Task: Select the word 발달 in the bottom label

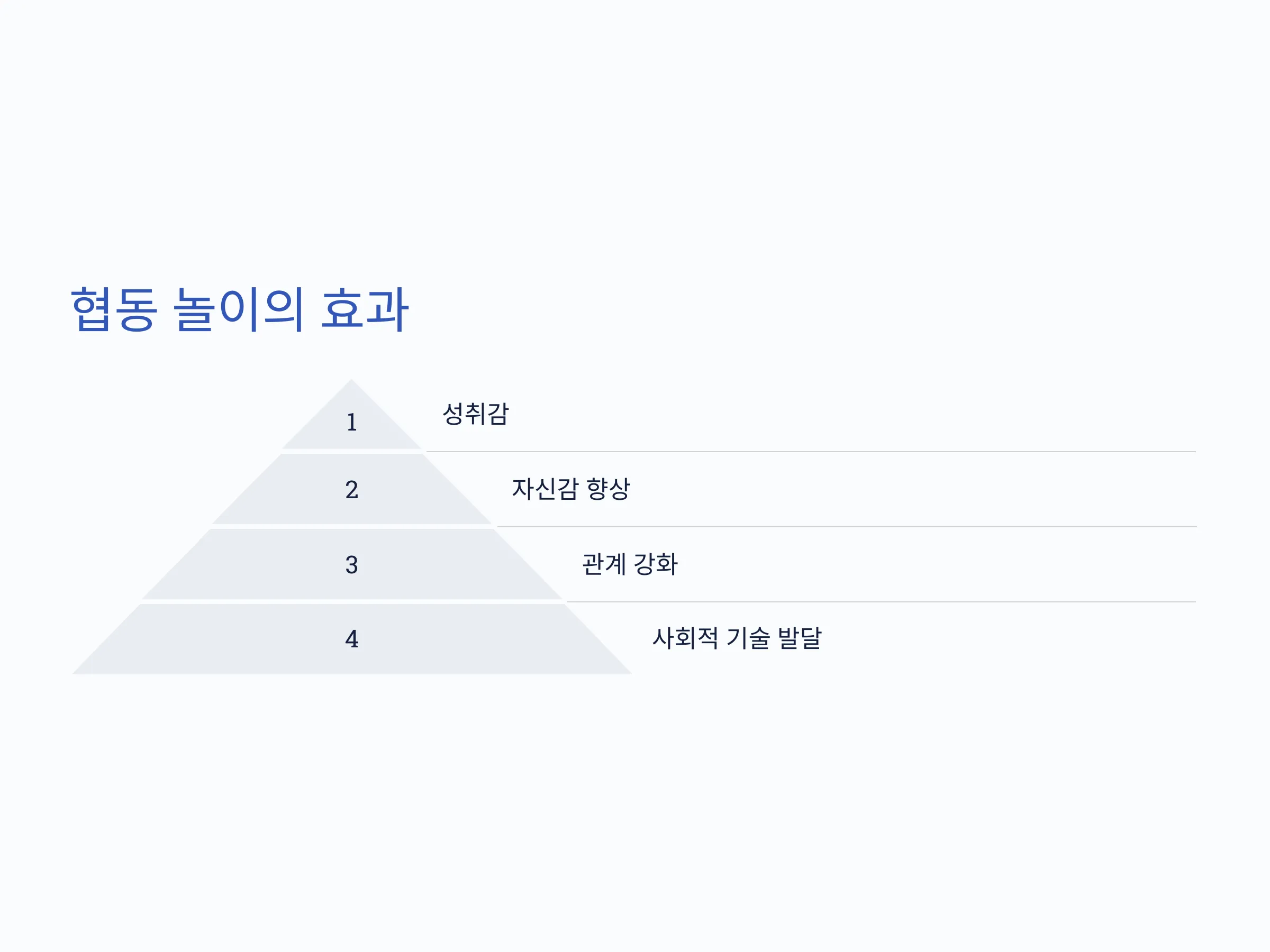Action: (800, 637)
